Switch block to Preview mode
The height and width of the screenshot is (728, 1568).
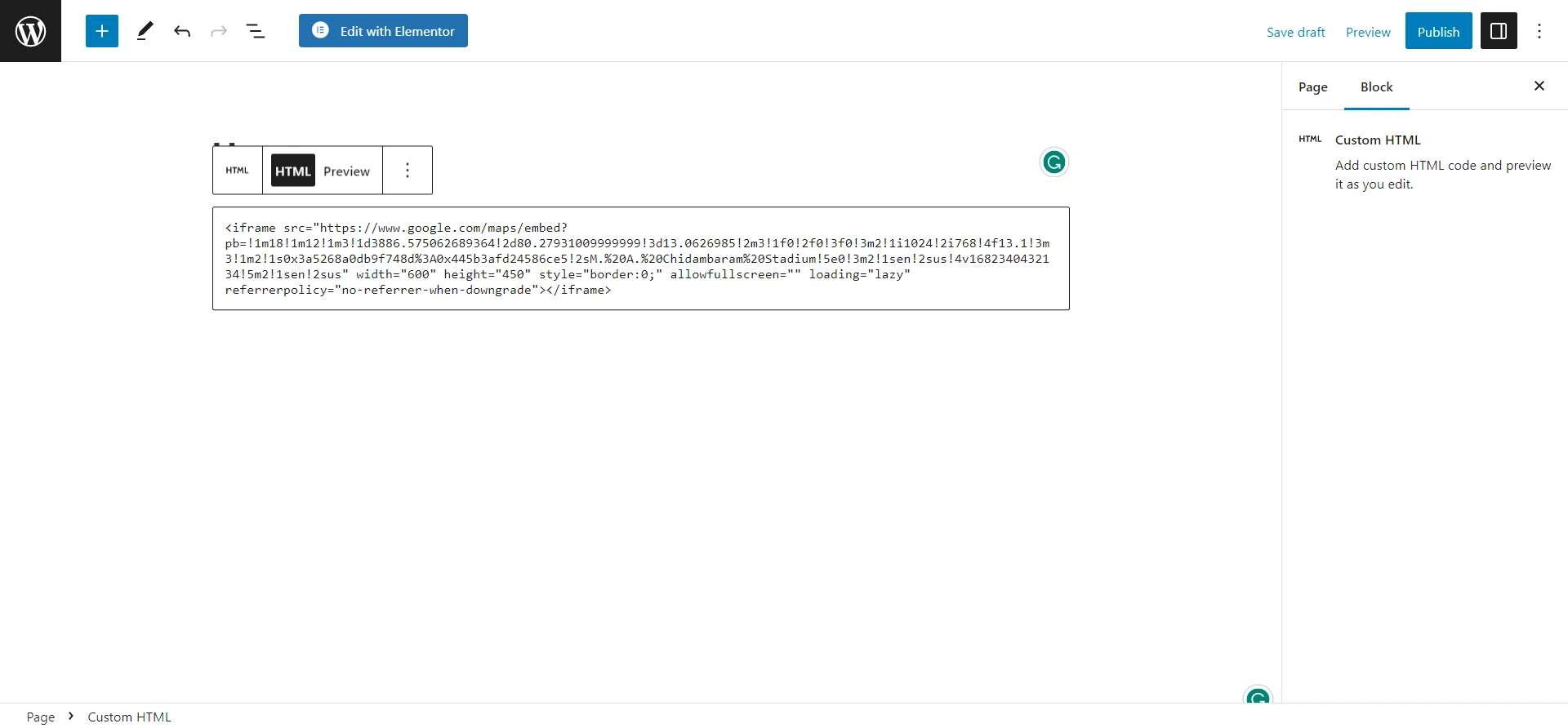346,171
